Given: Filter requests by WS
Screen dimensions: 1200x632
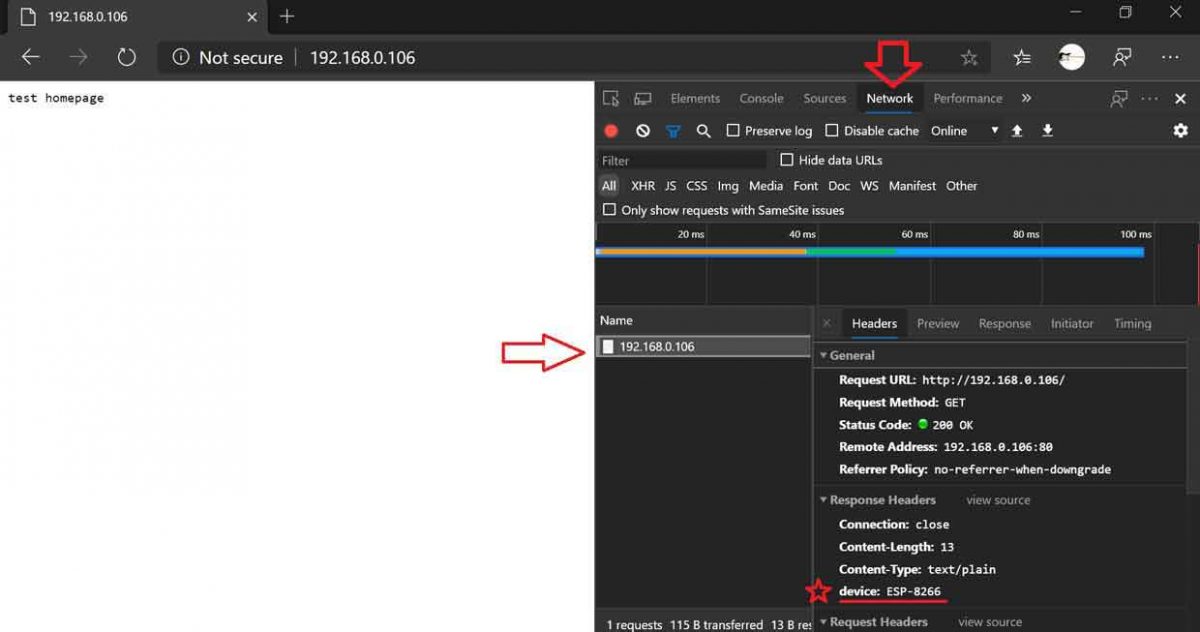Looking at the screenshot, I should click(870, 186).
